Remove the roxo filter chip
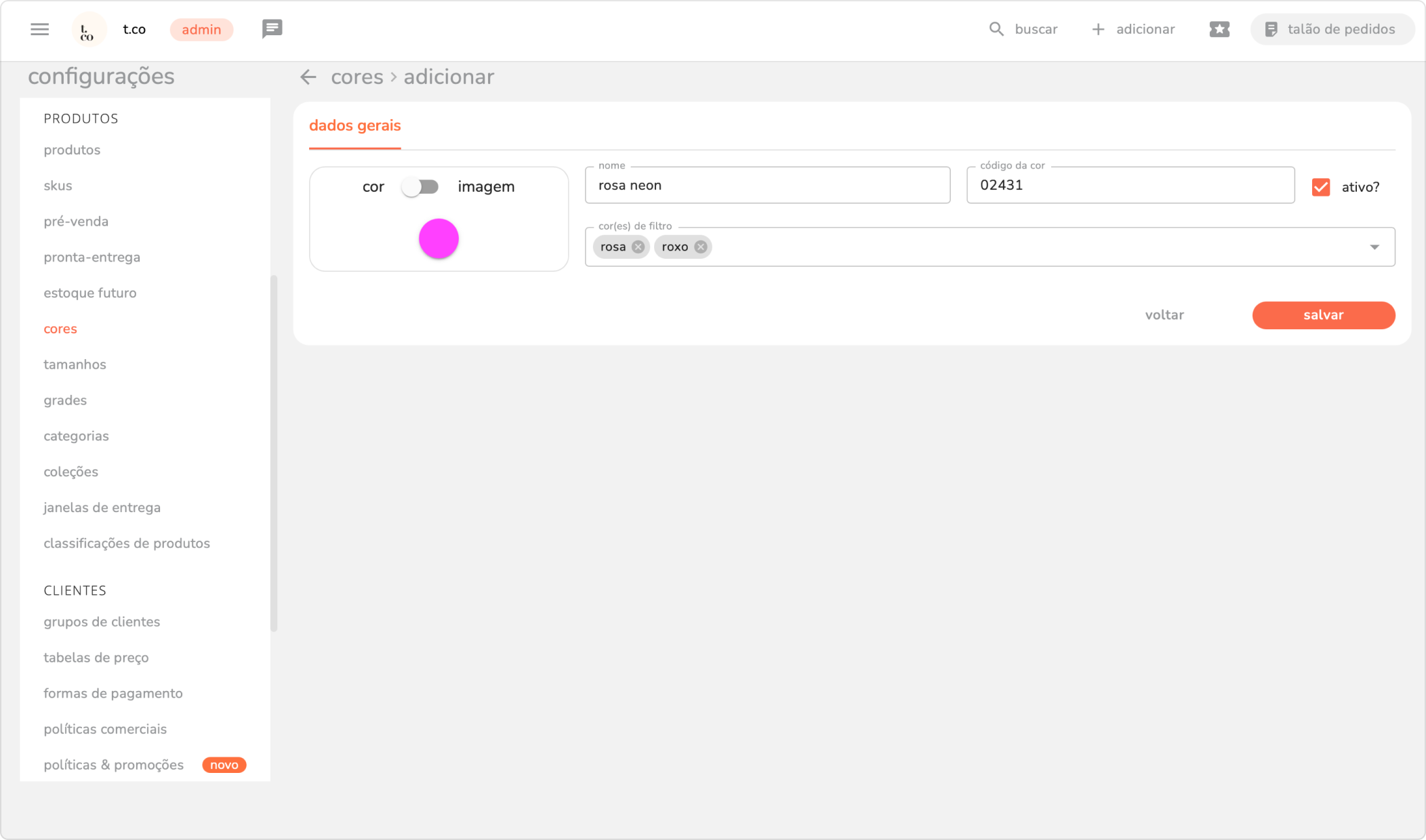Screen dimensions: 1426x840 (x=701, y=247)
